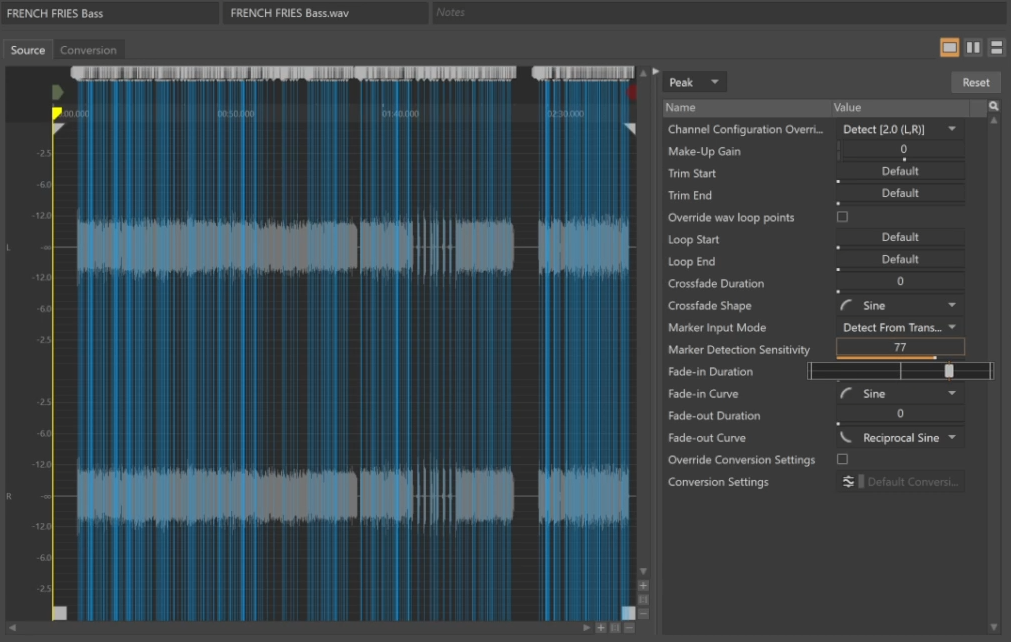
Task: Open Crossfade Shape Sine dropdown
Action: coord(900,306)
